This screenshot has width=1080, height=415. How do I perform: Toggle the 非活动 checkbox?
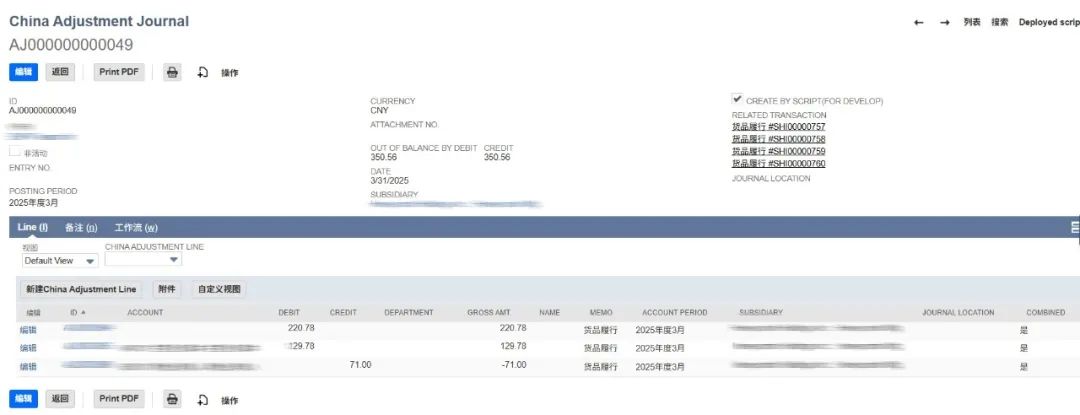click(x=14, y=151)
